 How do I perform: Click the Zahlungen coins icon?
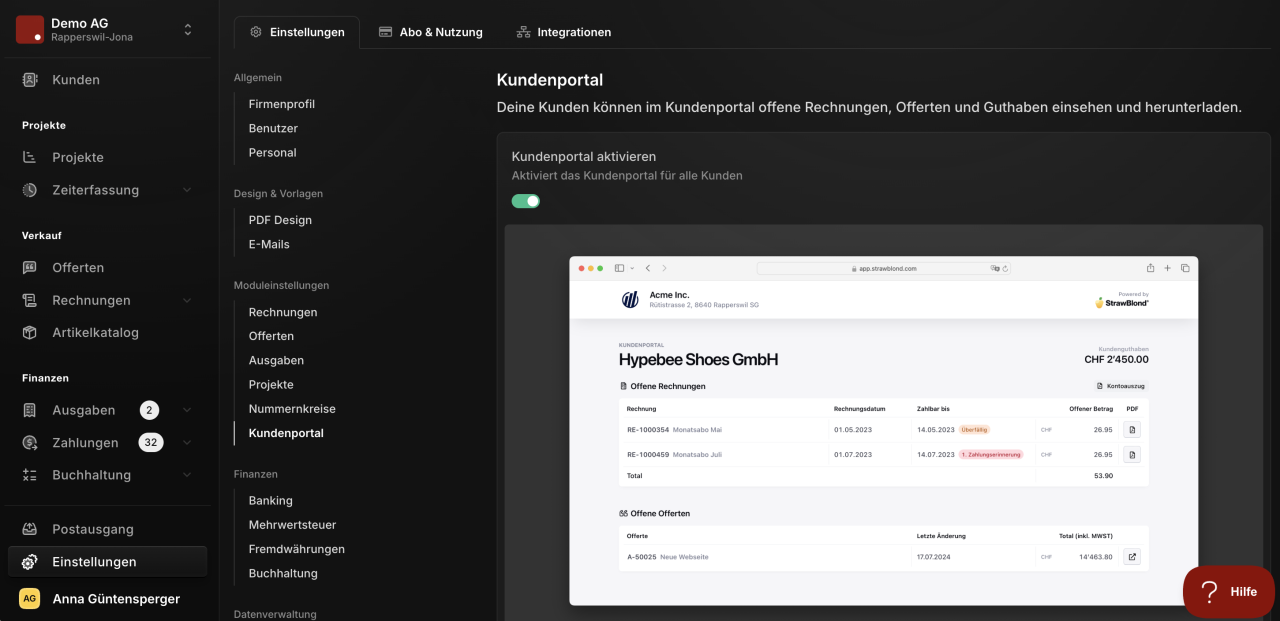[x=30, y=443]
